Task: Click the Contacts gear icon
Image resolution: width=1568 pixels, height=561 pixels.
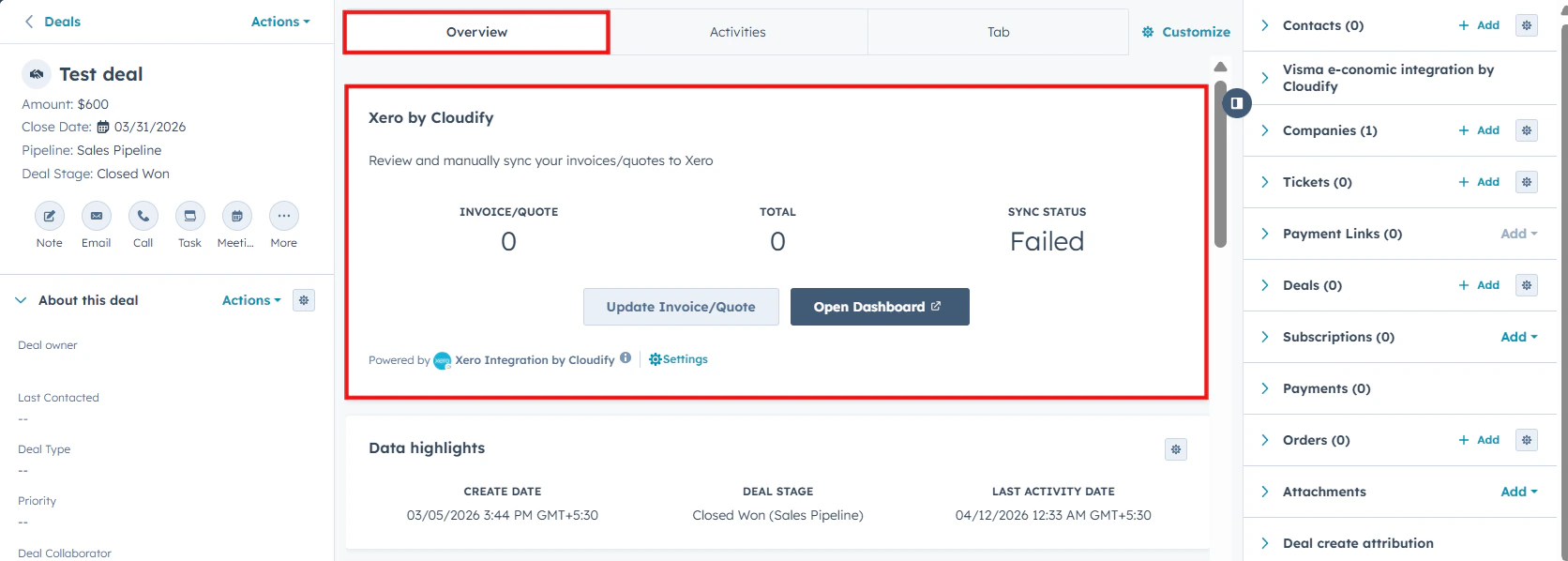Action: click(1527, 25)
